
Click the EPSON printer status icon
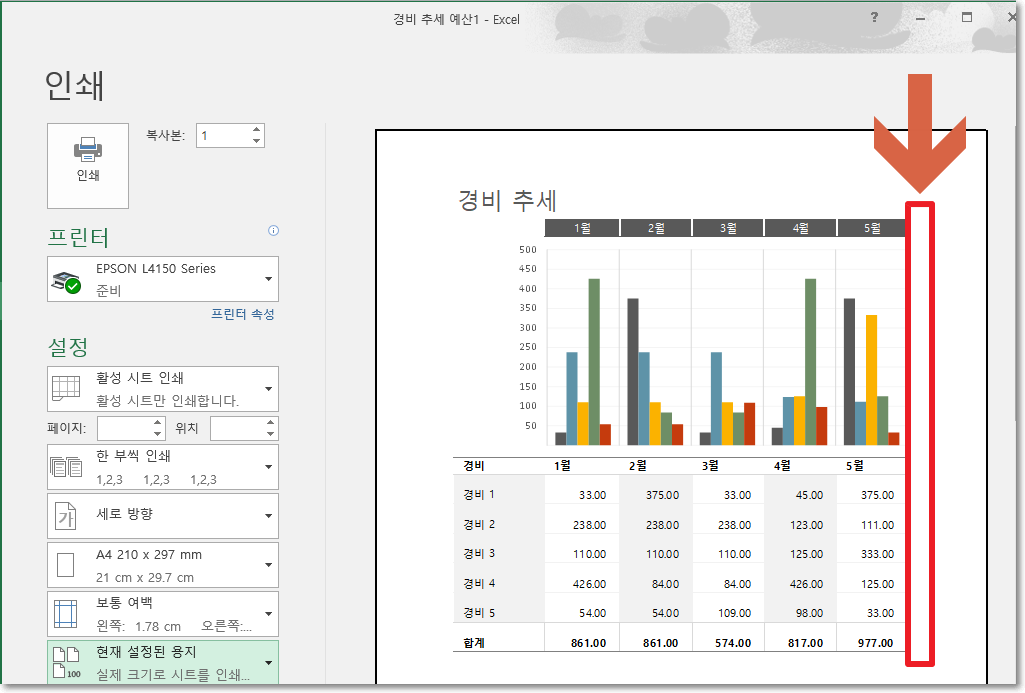66,282
